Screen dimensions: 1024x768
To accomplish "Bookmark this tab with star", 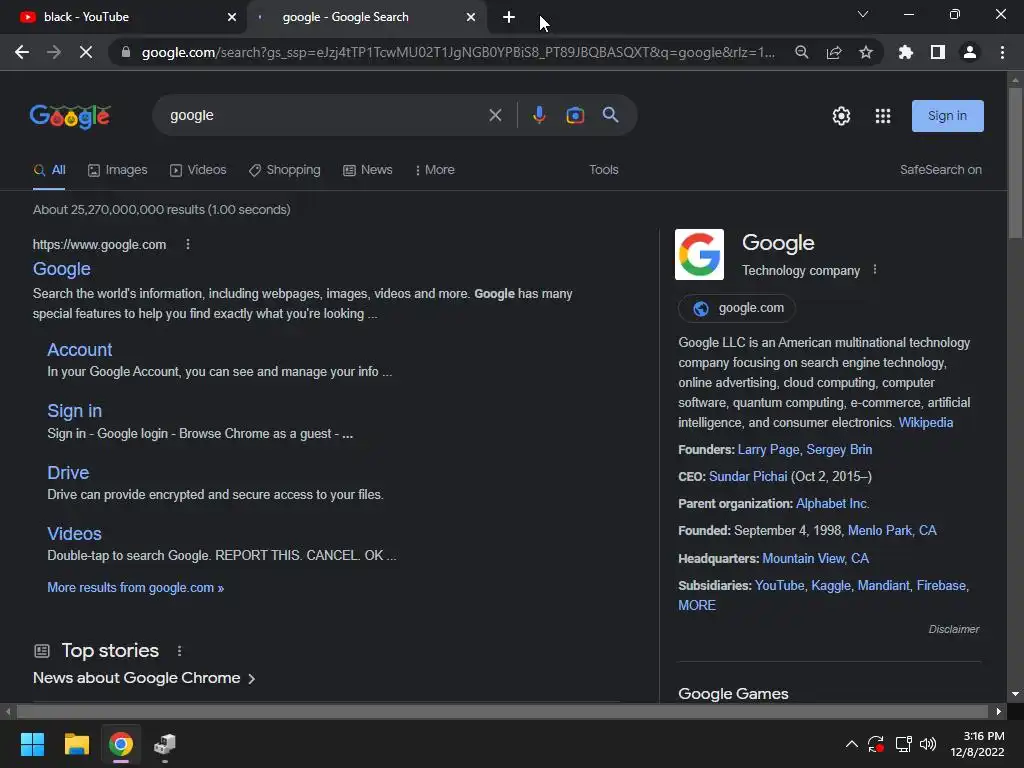I will [866, 52].
